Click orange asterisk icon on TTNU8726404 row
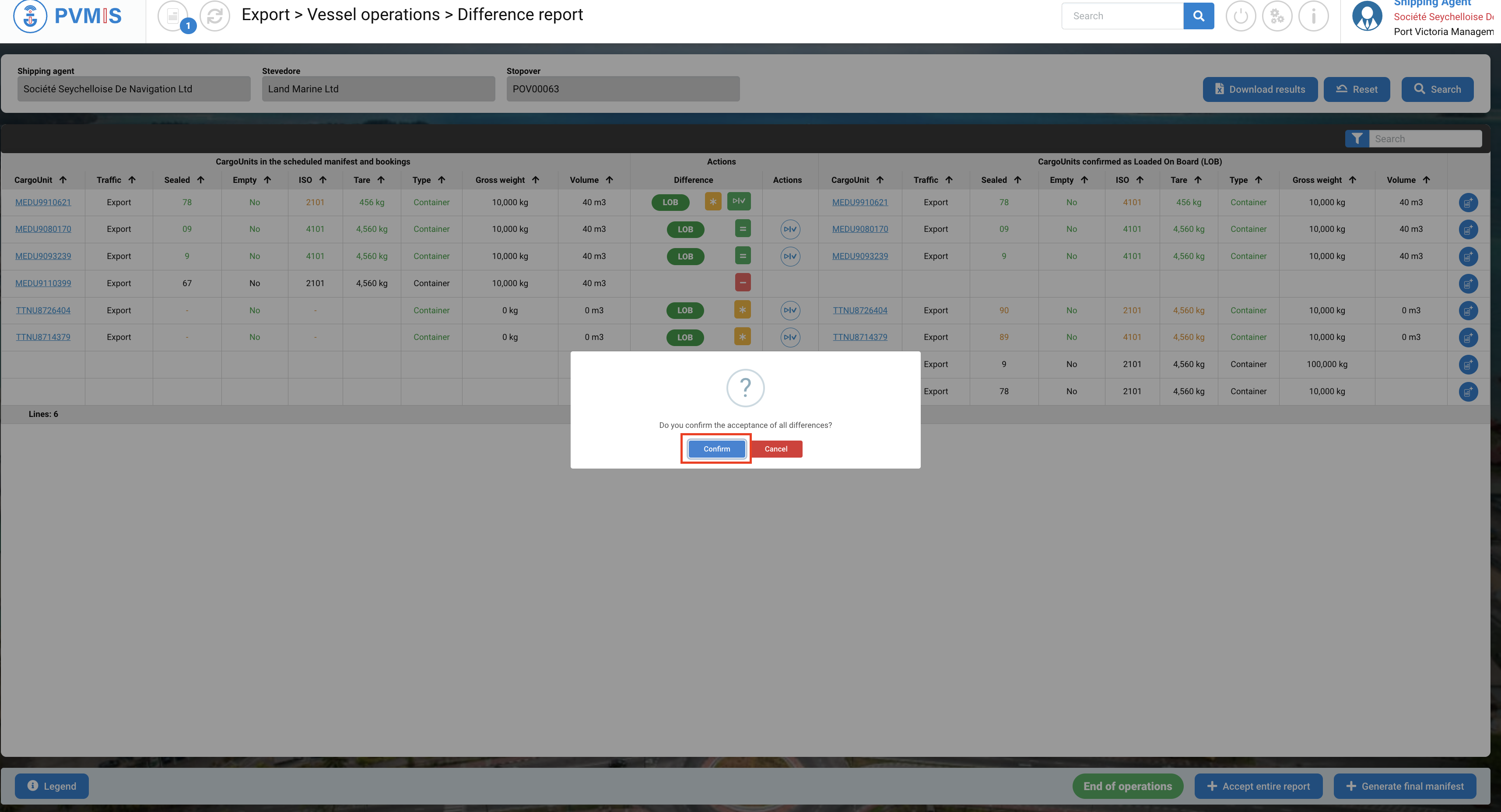 (x=742, y=310)
